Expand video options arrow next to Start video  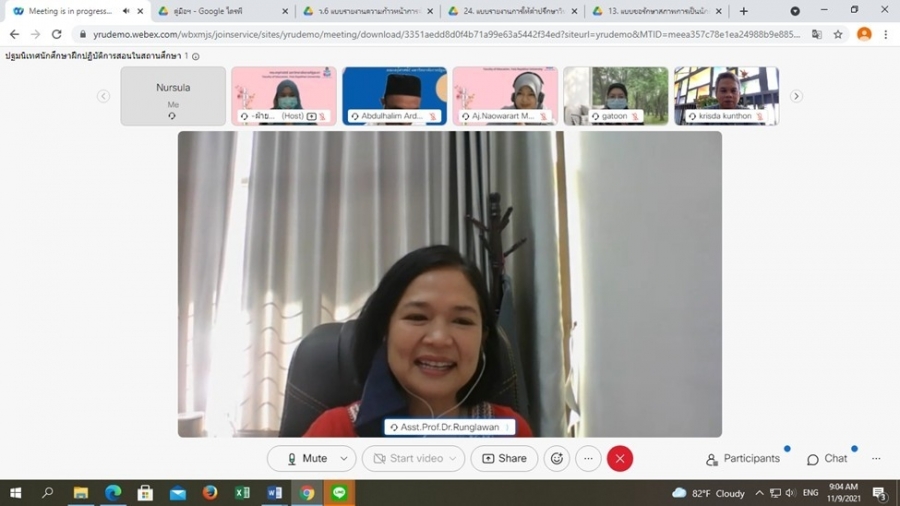point(453,458)
